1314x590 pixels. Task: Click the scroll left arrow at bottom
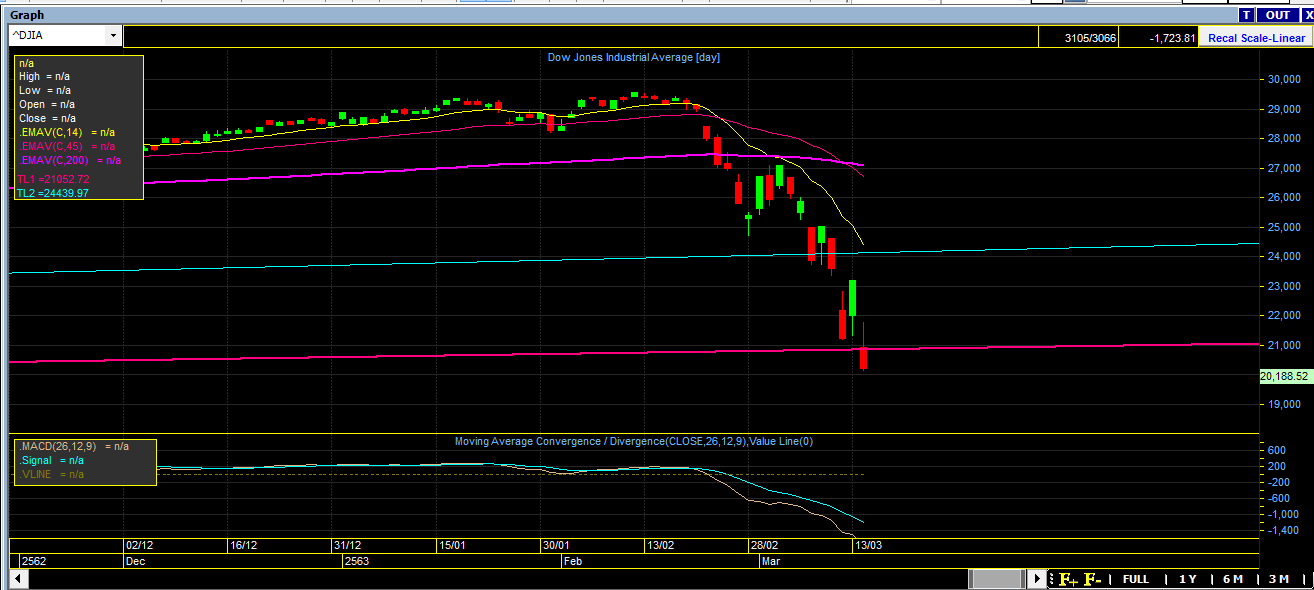coord(17,579)
